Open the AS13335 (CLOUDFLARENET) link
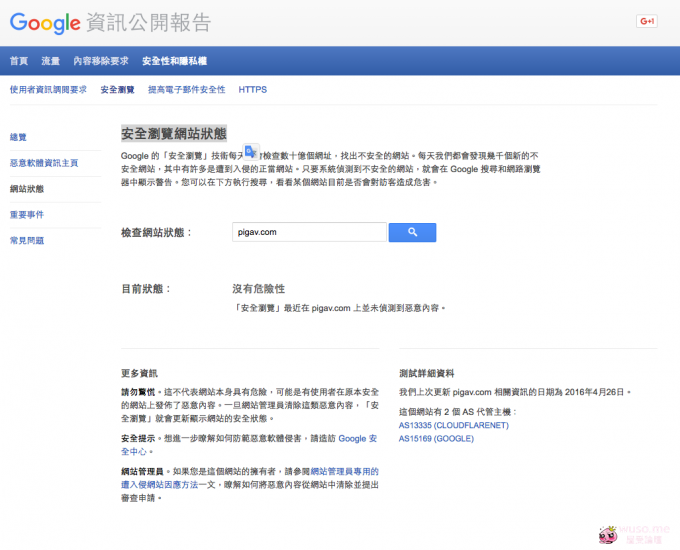Image resolution: width=680 pixels, height=550 pixels. [453, 425]
